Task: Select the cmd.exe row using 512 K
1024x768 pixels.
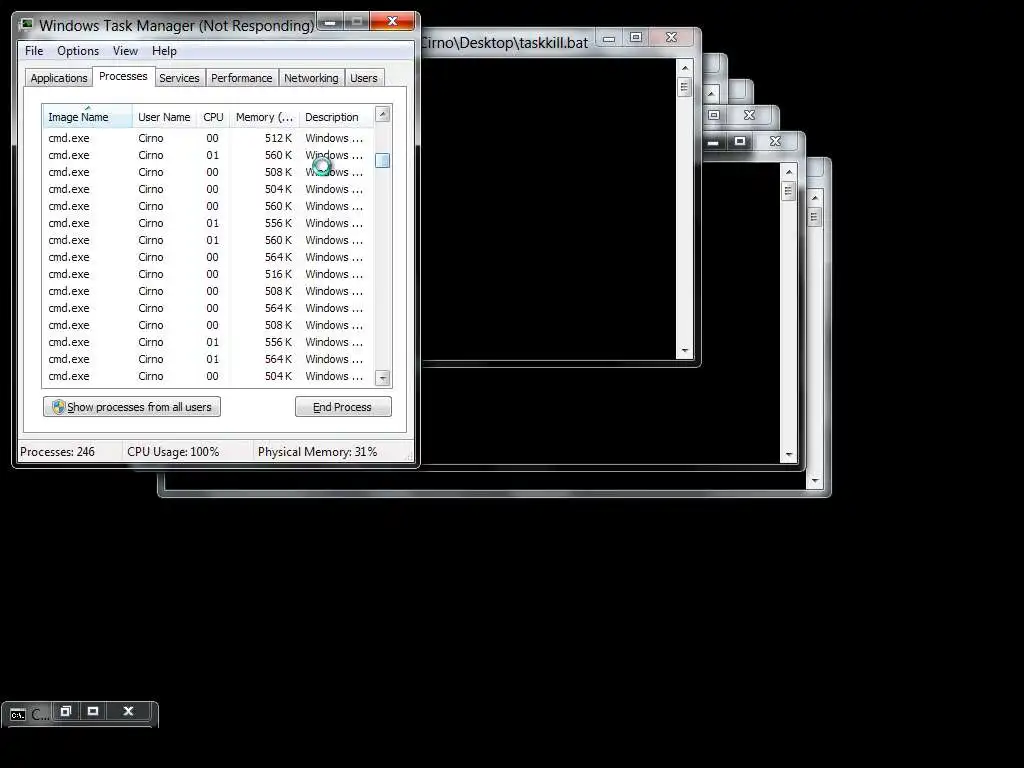Action: pyautogui.click(x=208, y=138)
